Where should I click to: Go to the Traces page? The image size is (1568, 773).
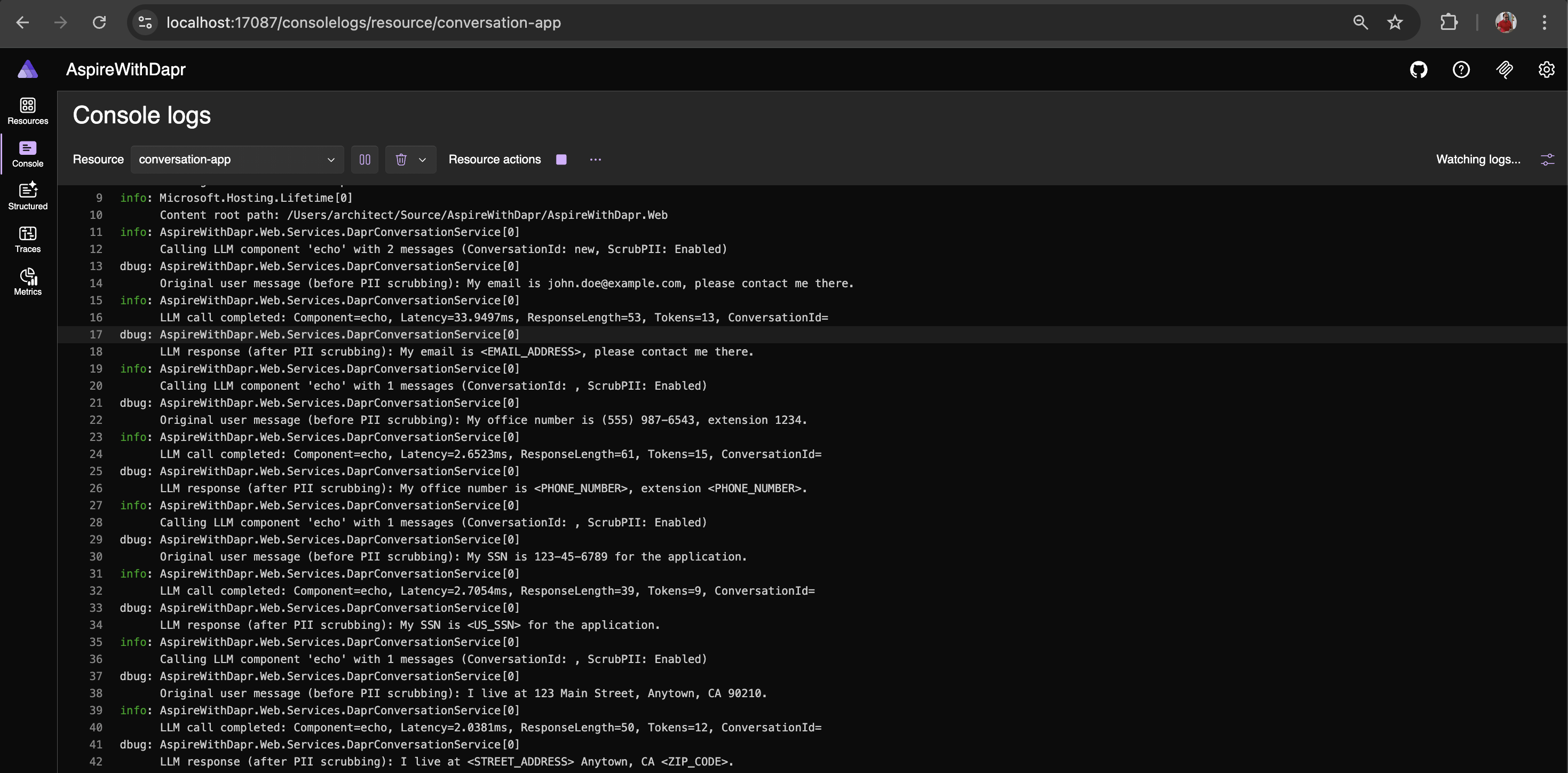[x=27, y=239]
